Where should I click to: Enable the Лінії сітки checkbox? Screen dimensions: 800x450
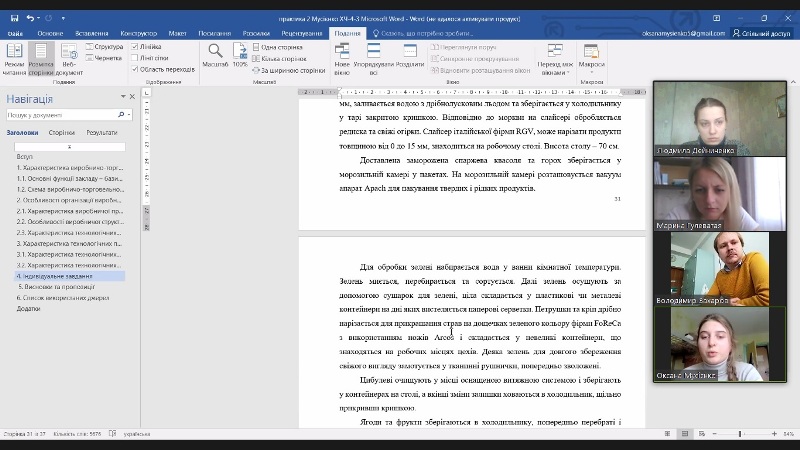click(x=135, y=57)
